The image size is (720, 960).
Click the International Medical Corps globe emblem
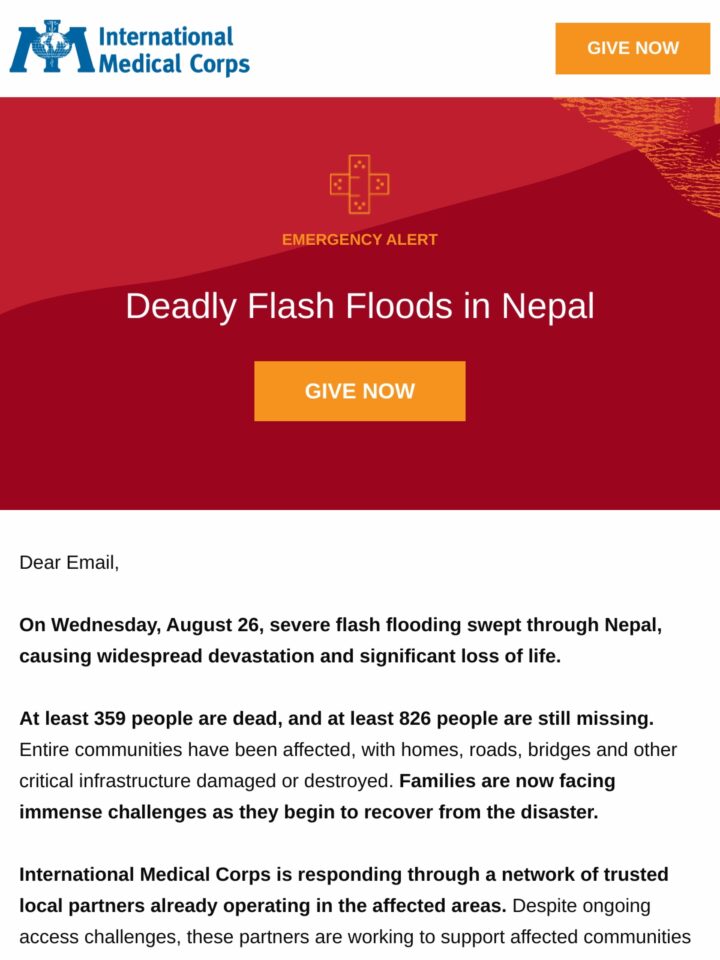(52, 47)
